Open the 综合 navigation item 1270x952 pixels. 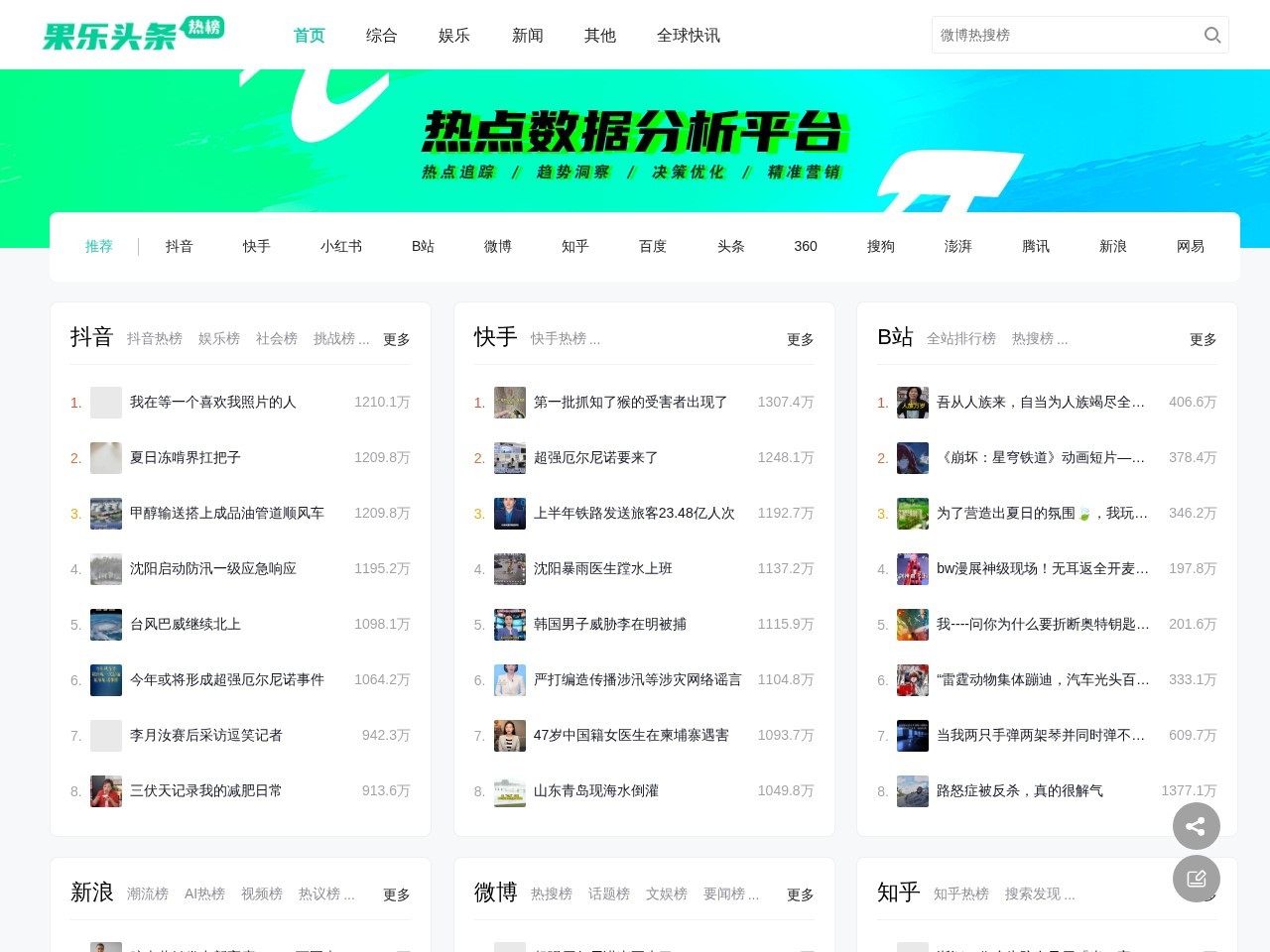coord(381,36)
